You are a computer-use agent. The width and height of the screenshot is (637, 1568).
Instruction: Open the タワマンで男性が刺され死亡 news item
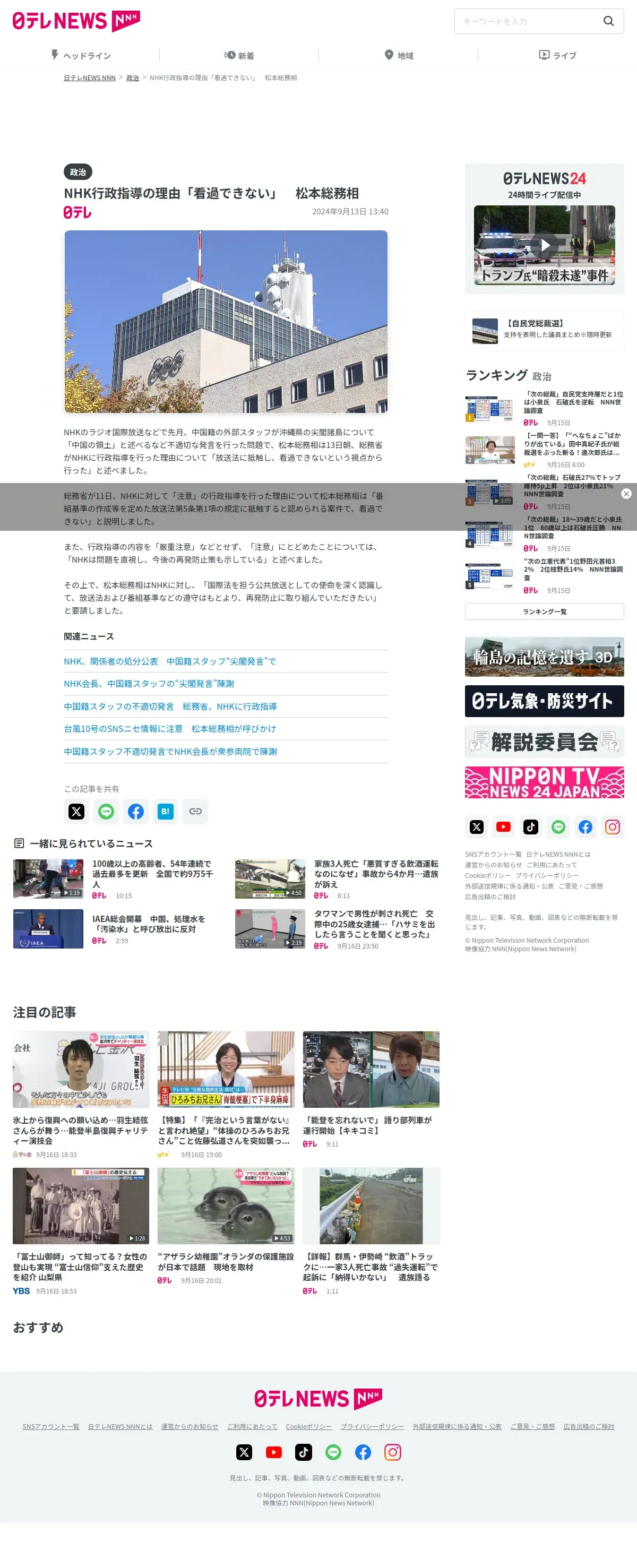pos(338,929)
